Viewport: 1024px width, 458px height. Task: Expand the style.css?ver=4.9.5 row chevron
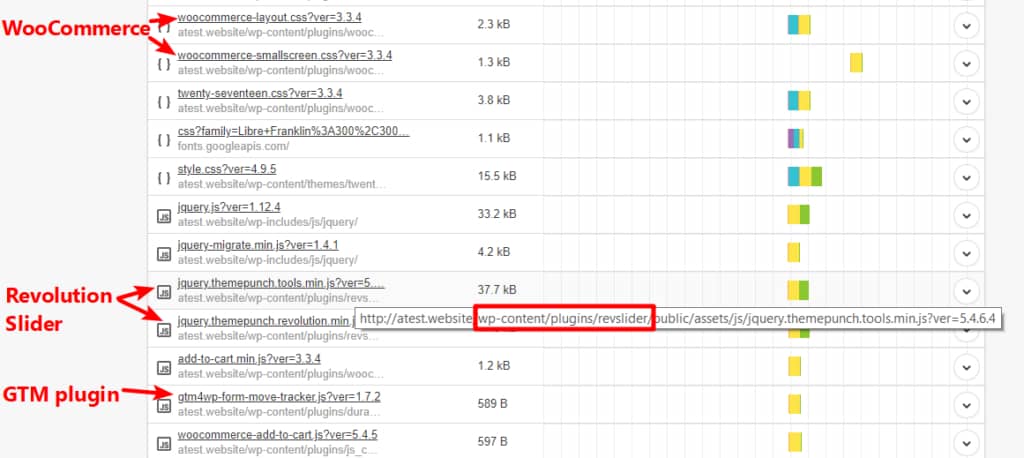967,177
